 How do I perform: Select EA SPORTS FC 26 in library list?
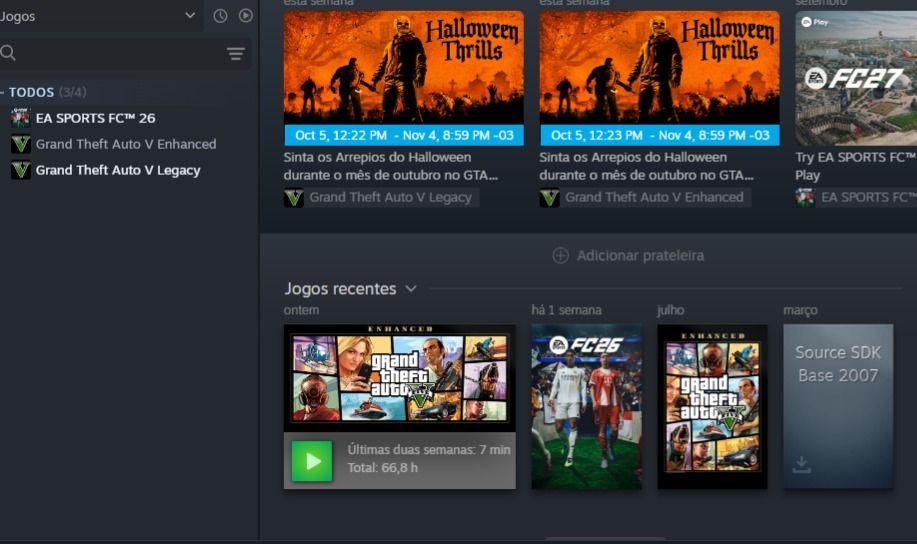[95, 118]
